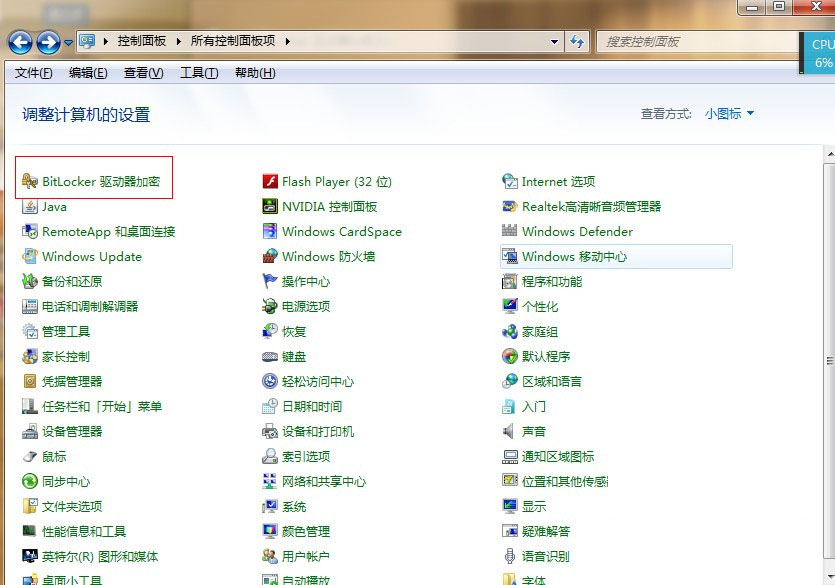Click 疑难解答 link

pyautogui.click(x=546, y=532)
